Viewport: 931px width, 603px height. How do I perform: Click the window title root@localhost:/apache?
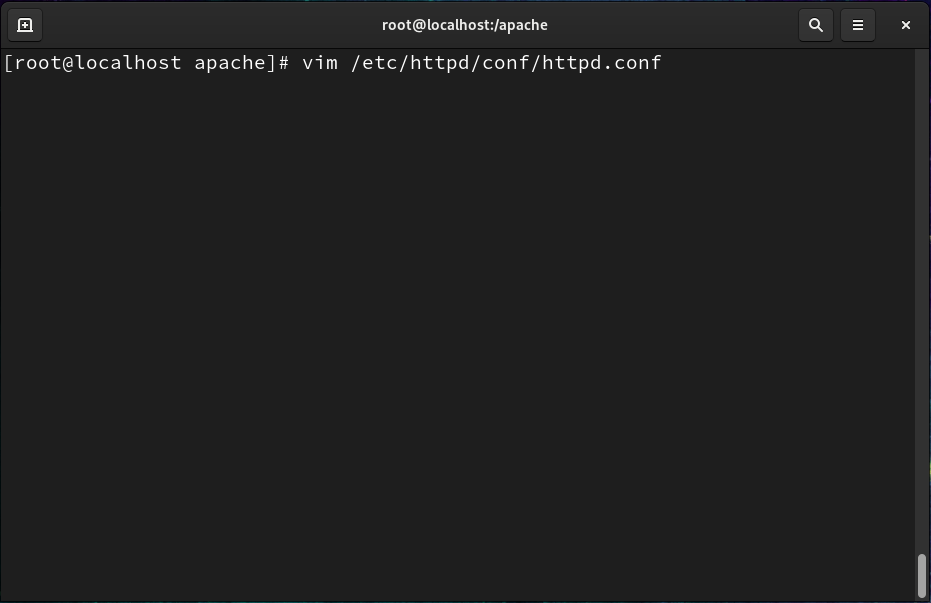click(464, 25)
